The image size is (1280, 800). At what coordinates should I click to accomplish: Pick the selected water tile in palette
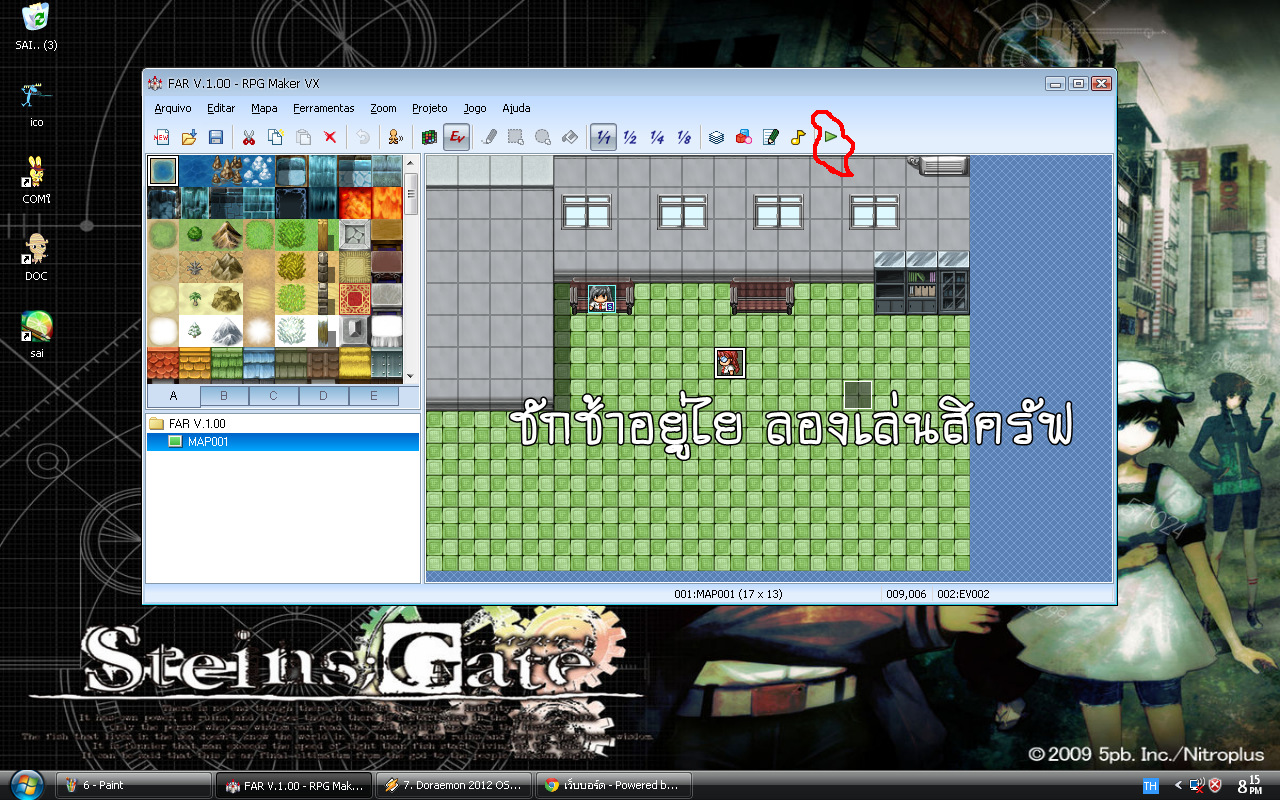pos(163,171)
